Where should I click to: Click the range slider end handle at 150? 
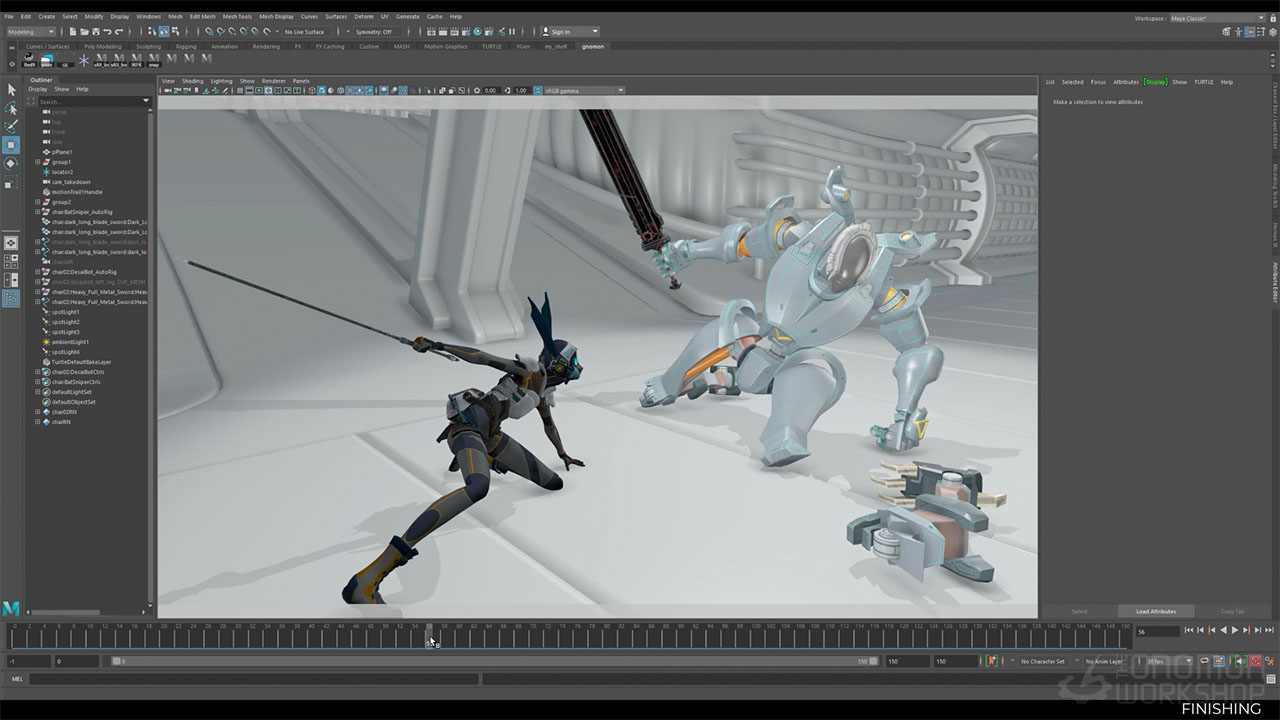(x=873, y=661)
